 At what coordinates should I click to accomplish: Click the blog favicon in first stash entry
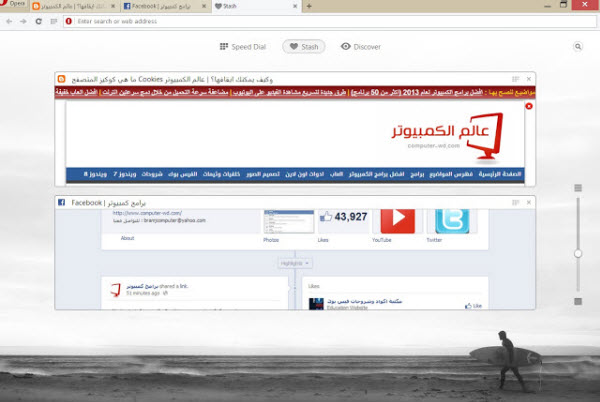62,79
